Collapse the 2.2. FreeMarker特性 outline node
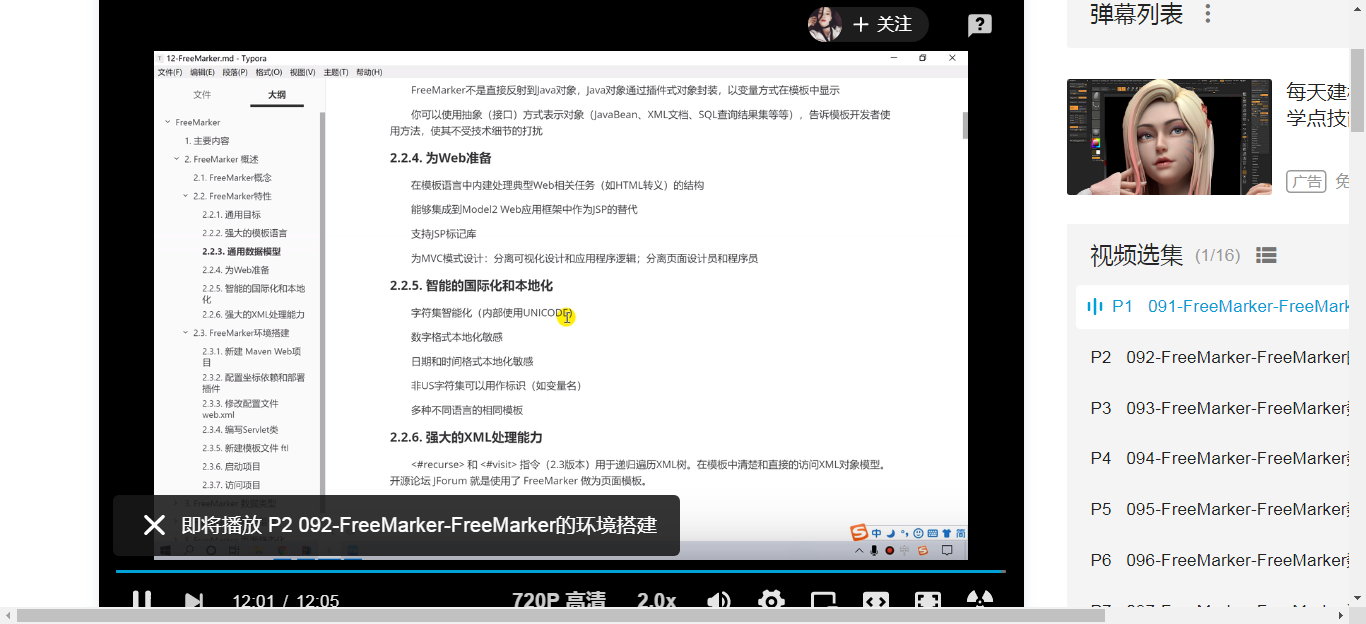The image size is (1366, 624). (185, 196)
